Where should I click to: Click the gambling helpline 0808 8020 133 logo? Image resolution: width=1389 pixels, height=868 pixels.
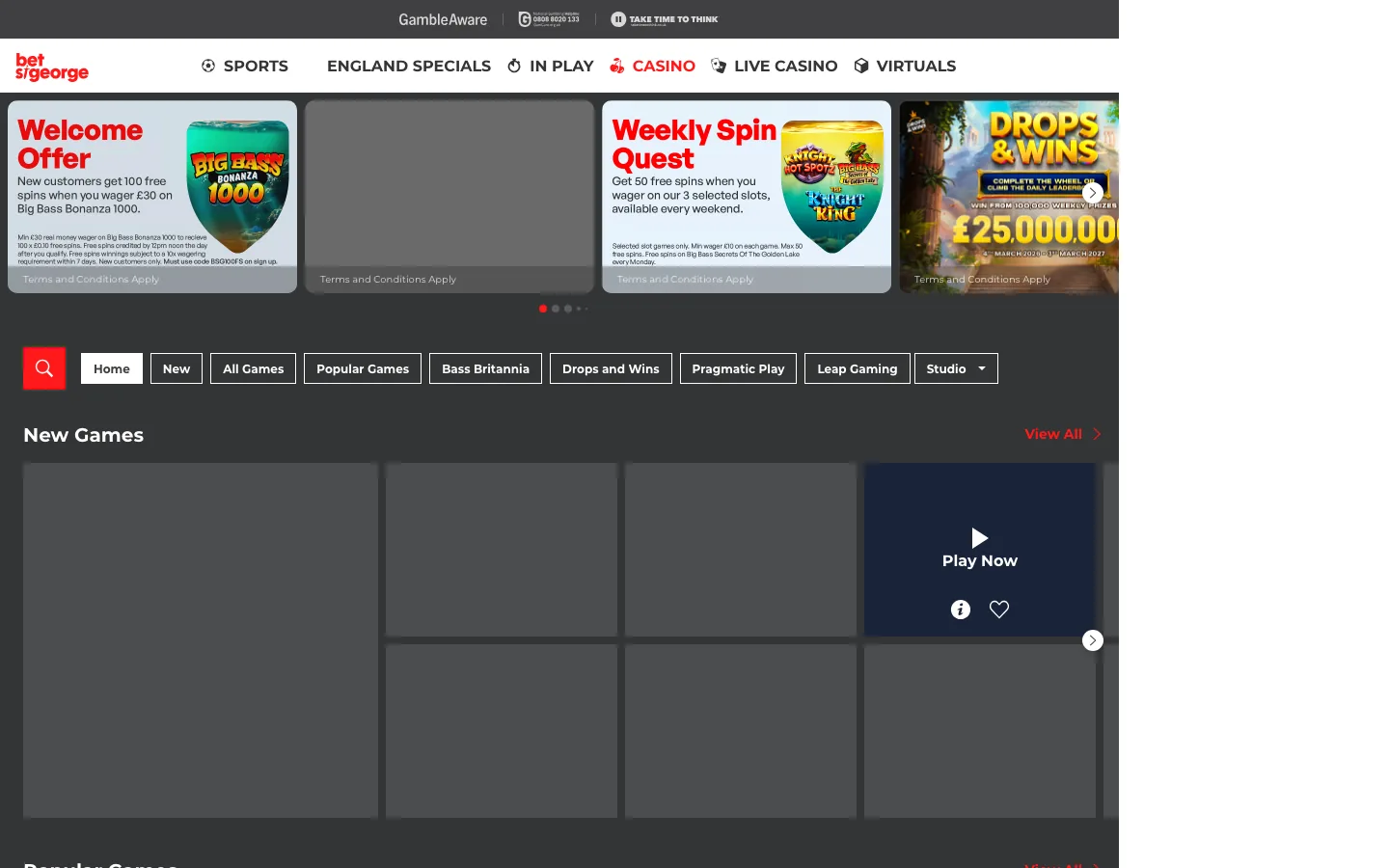pos(549,19)
